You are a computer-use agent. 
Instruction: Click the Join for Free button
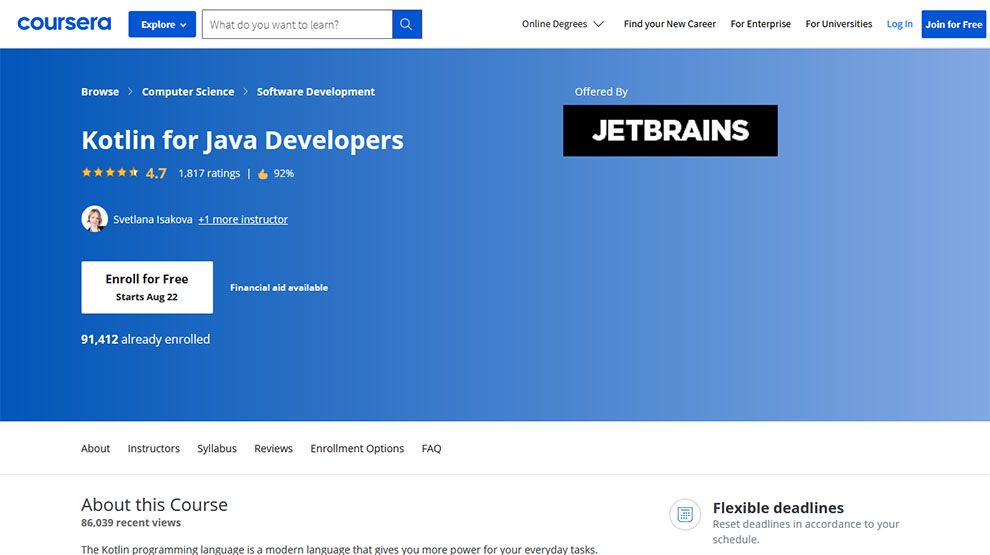953,24
